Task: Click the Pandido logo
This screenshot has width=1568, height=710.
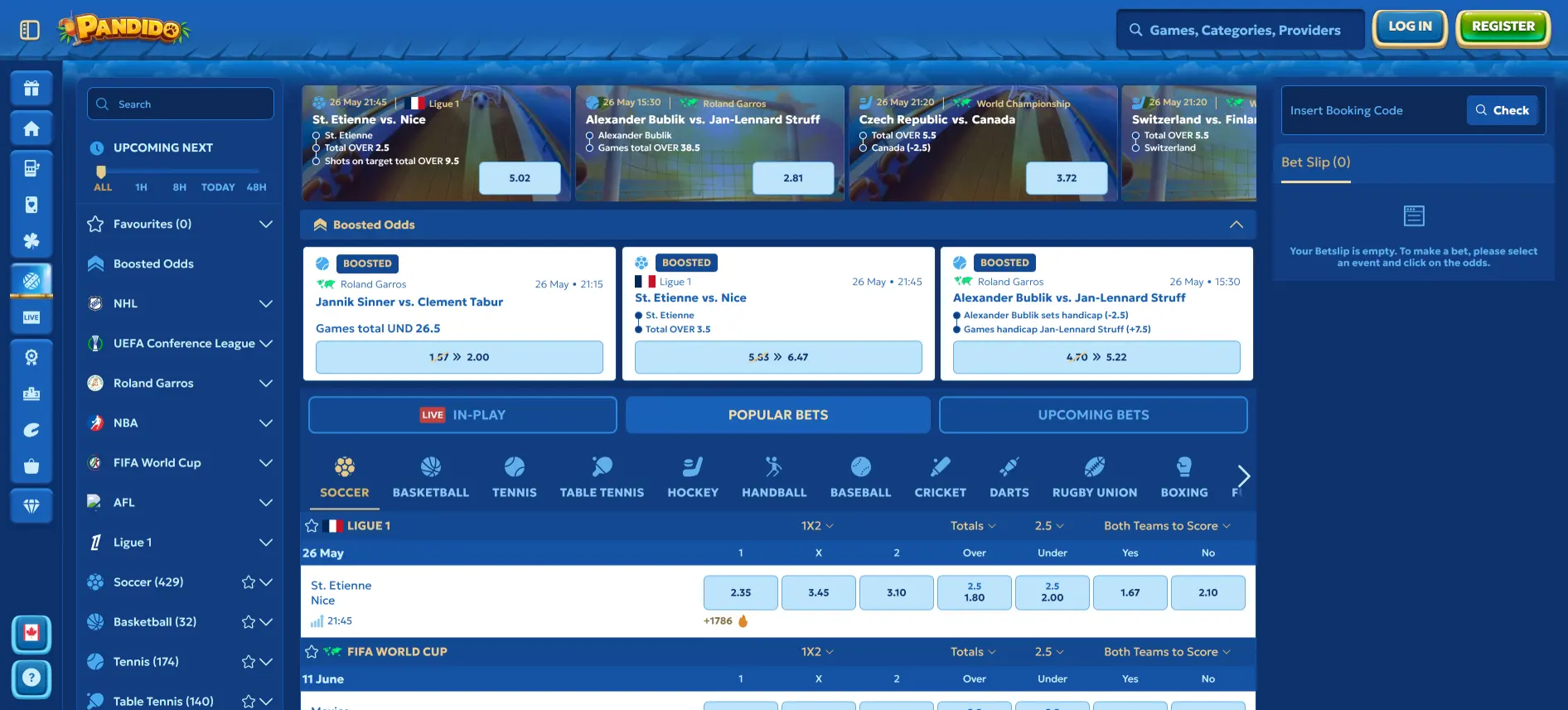Action: [124, 29]
